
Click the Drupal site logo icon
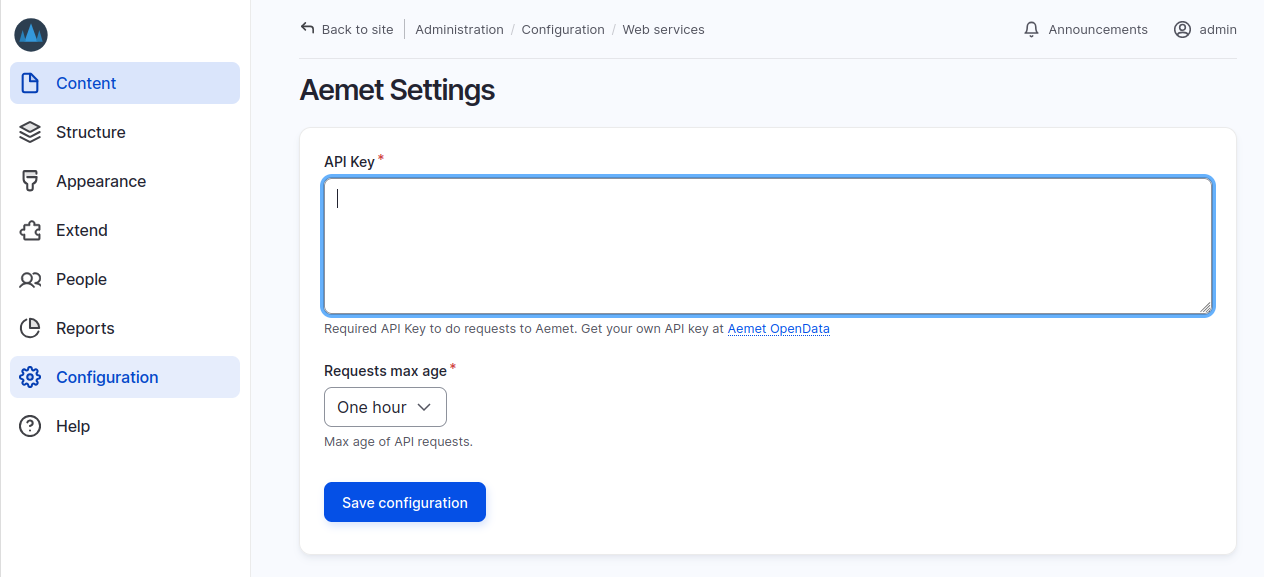click(x=31, y=35)
